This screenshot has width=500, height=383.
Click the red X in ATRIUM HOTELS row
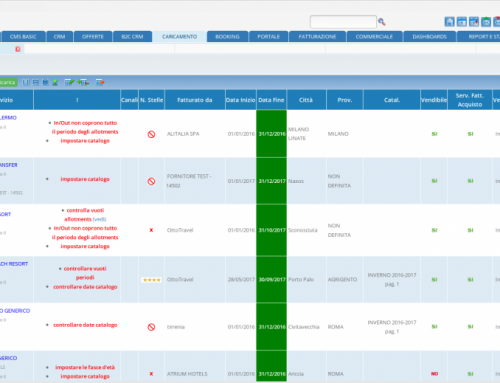[151, 374]
